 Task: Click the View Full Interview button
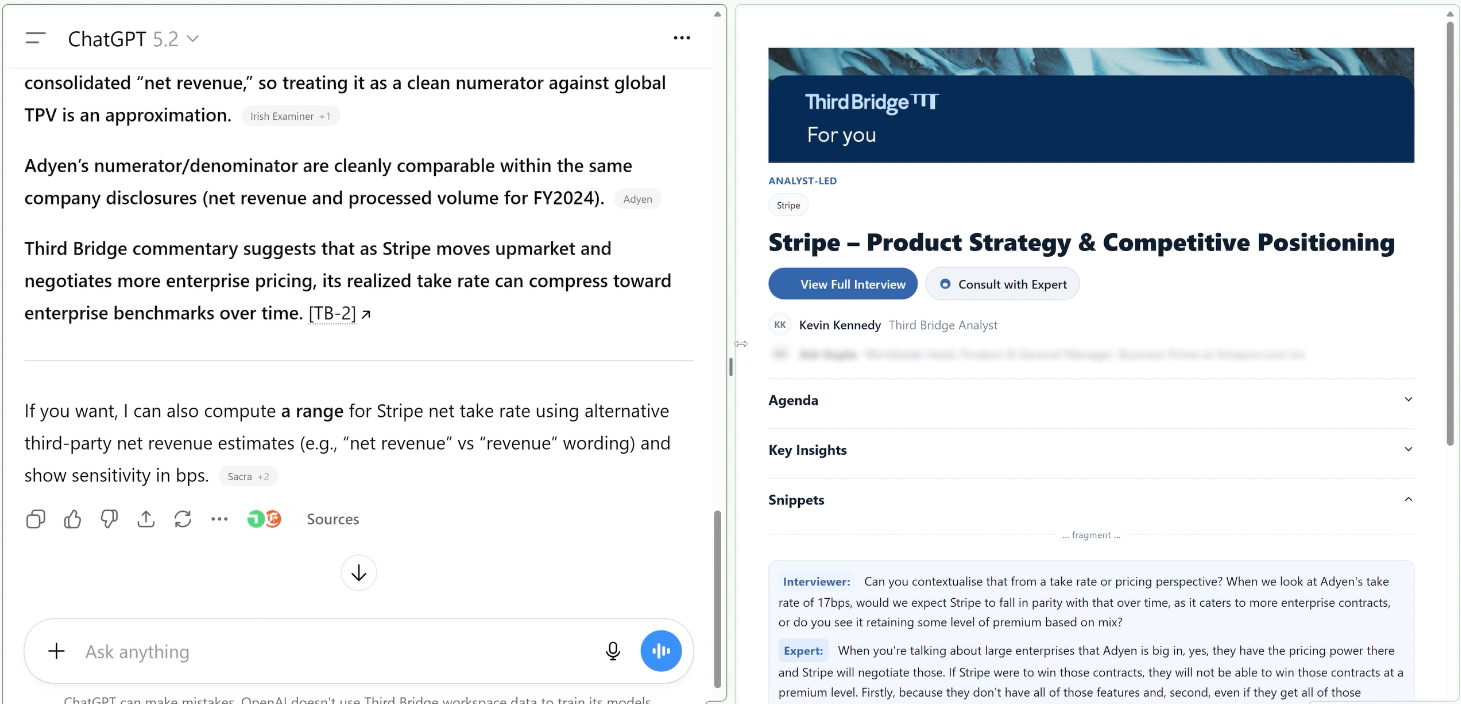point(843,284)
